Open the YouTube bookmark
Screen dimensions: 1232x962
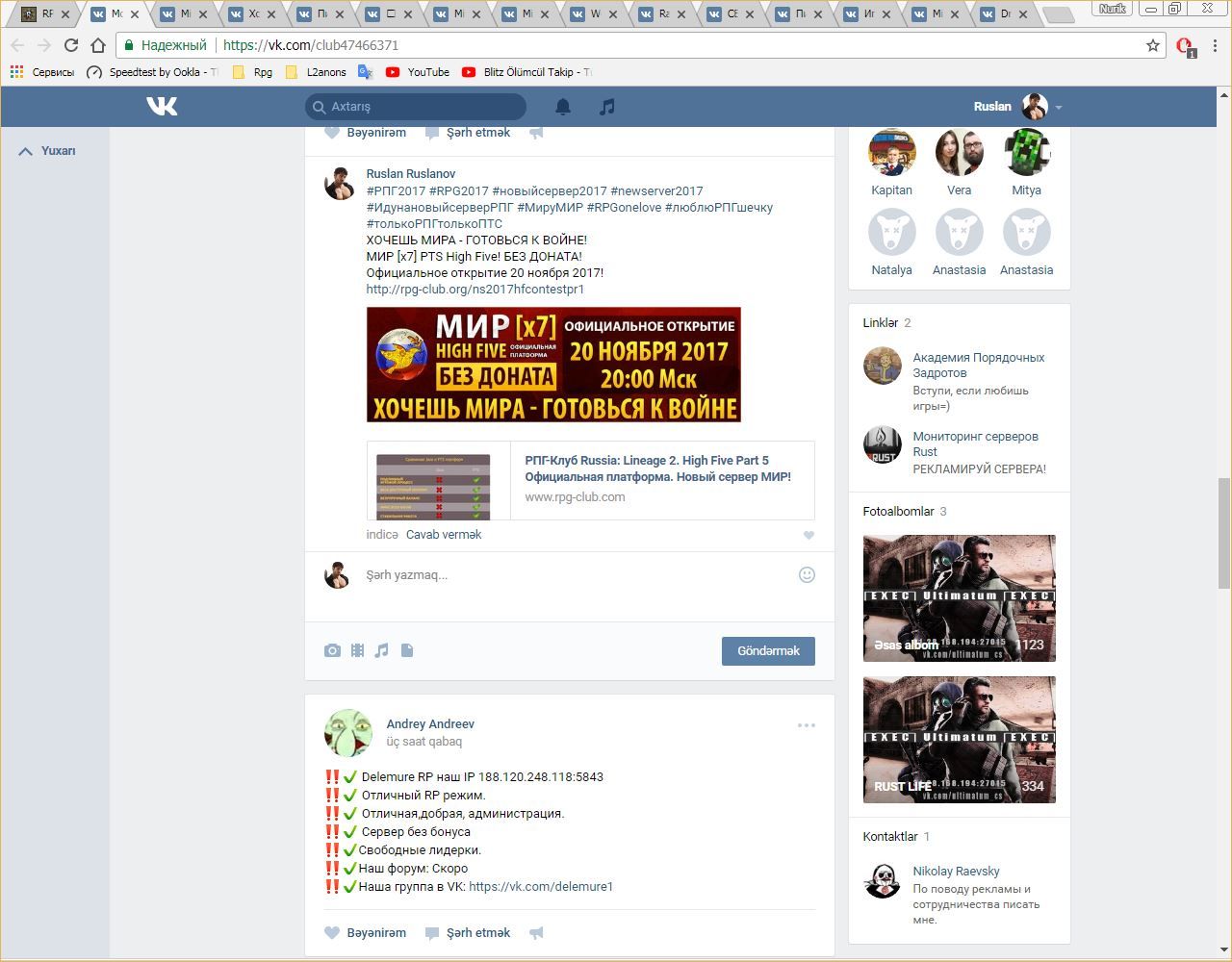(x=418, y=72)
